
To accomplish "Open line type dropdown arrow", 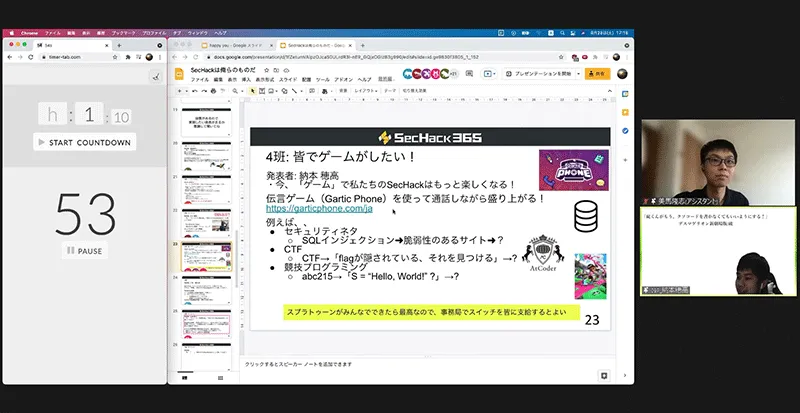I will coord(302,91).
